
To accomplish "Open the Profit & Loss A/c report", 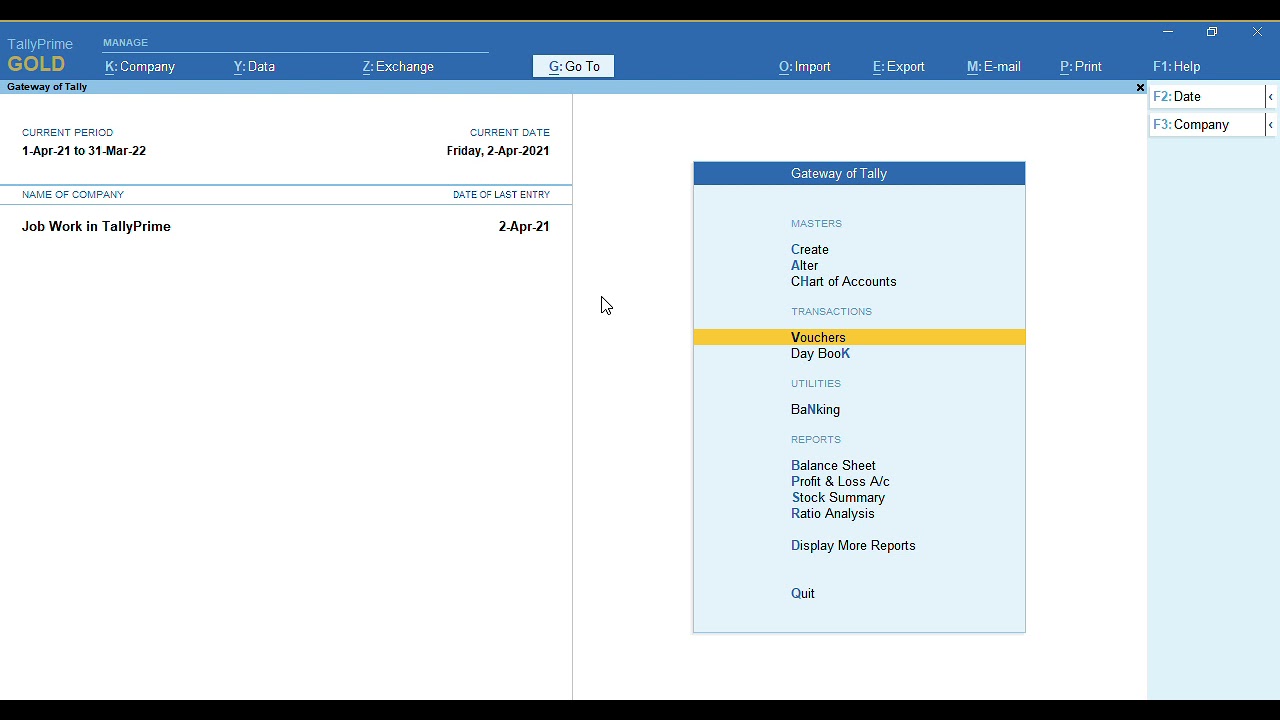I will click(840, 482).
